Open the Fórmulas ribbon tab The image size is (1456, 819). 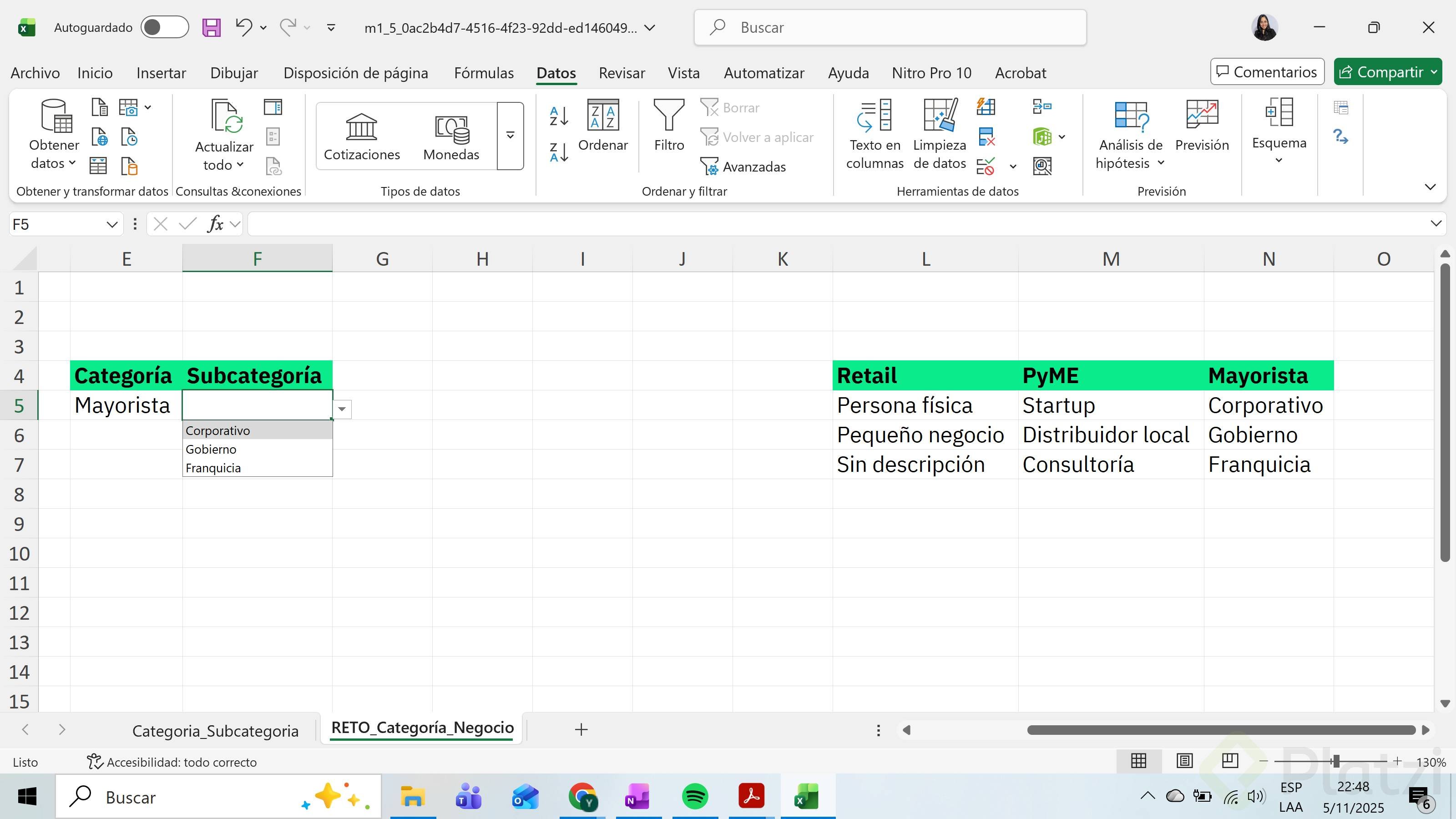(484, 73)
